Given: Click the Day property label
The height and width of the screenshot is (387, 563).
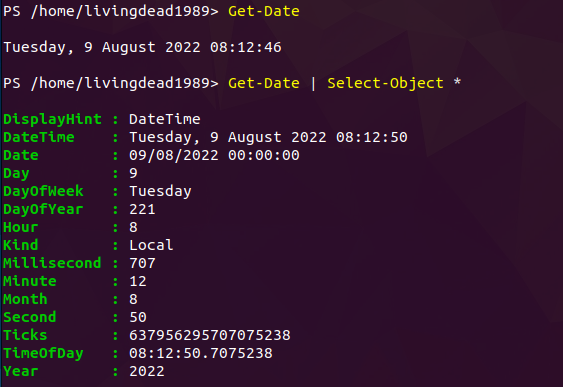Looking at the screenshot, I should [16, 173].
